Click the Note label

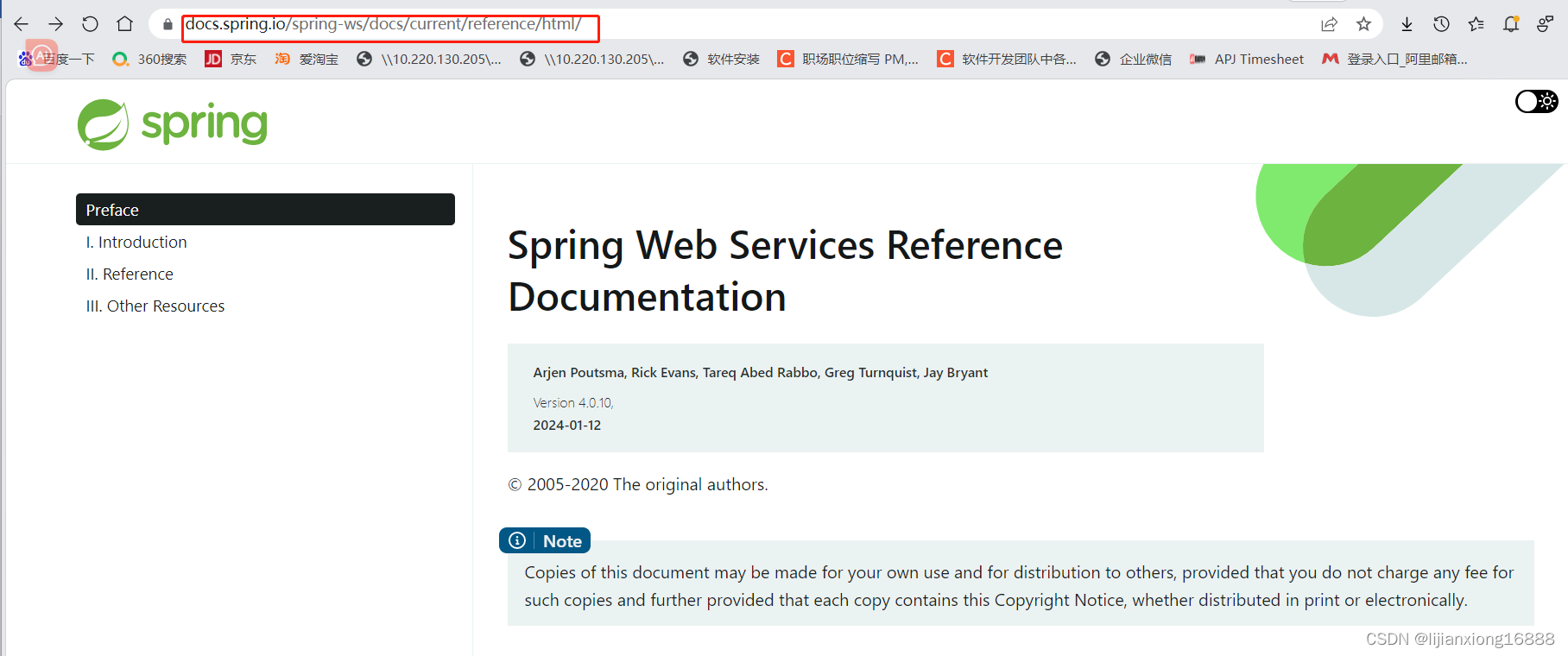pos(562,541)
